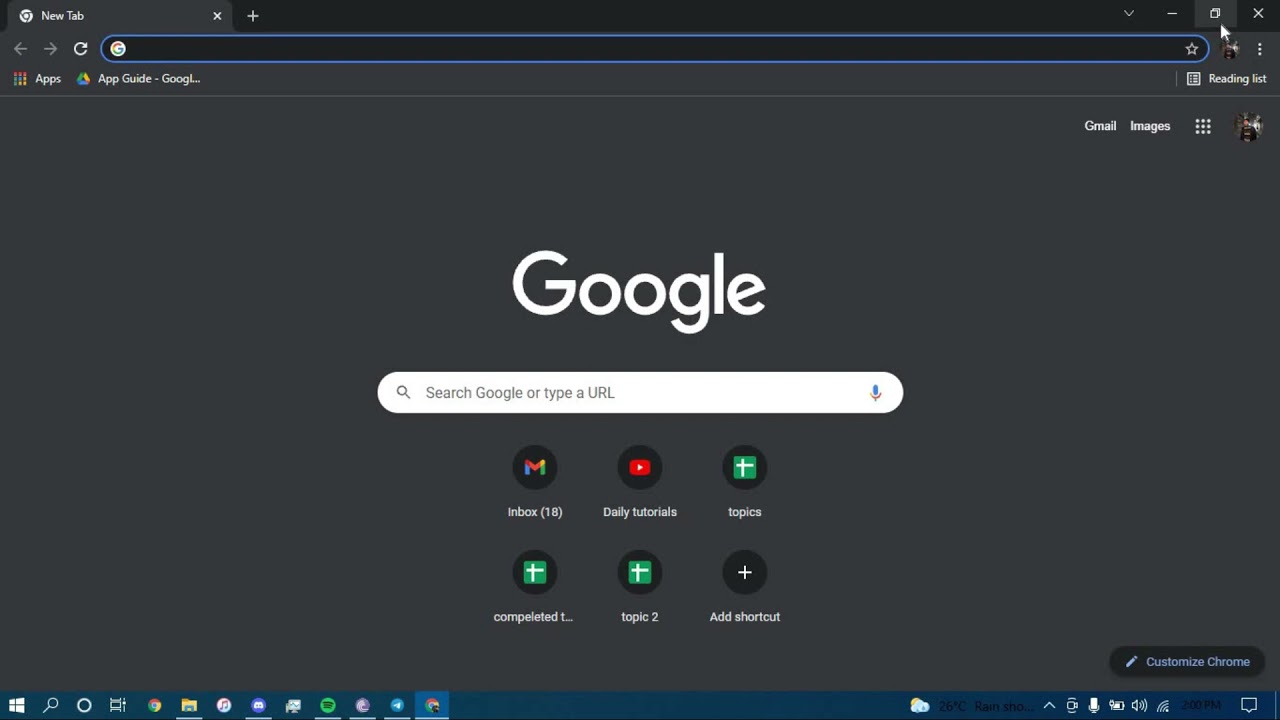Viewport: 1280px width, 720px height.
Task: Open Windows taskbar search
Action: coord(51,705)
